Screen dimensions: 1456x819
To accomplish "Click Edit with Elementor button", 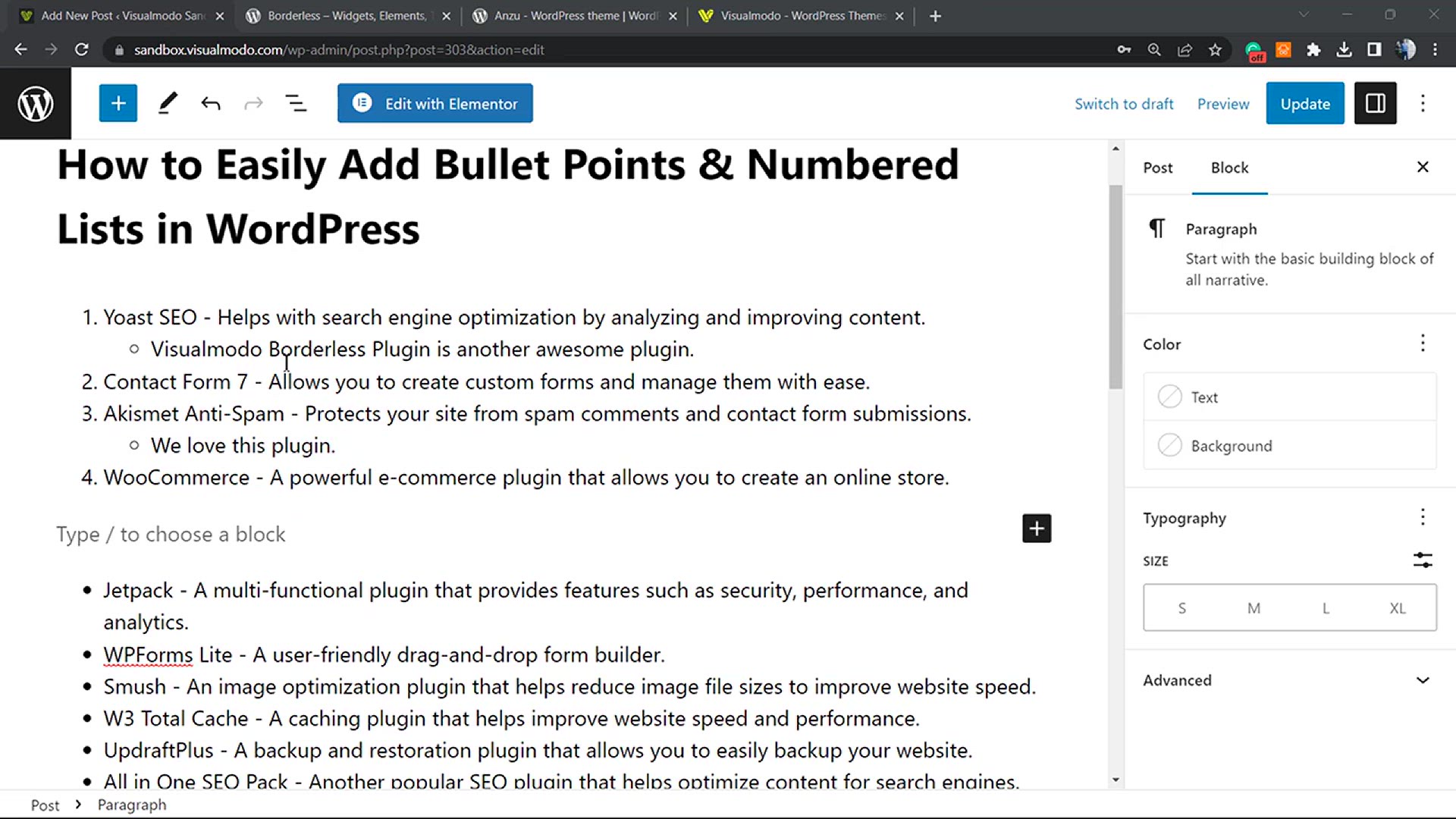I will point(435,103).
